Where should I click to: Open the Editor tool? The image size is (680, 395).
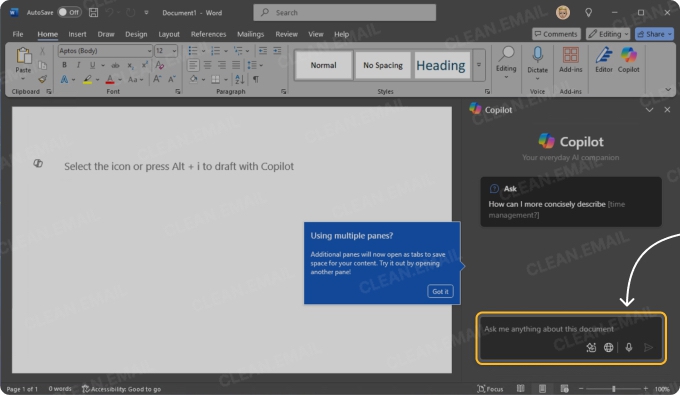[604, 60]
